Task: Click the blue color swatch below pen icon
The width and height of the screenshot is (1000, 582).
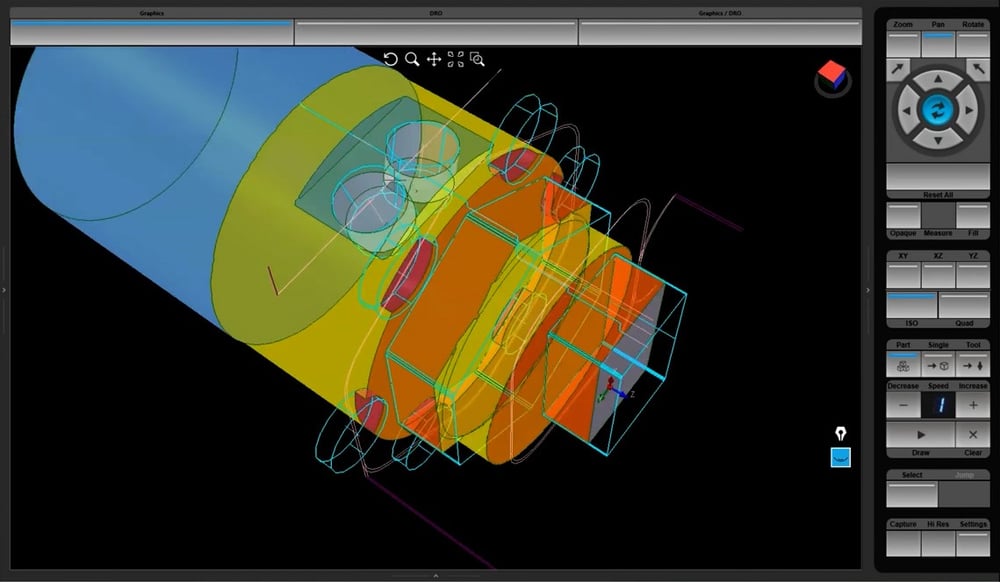Action: click(x=841, y=458)
